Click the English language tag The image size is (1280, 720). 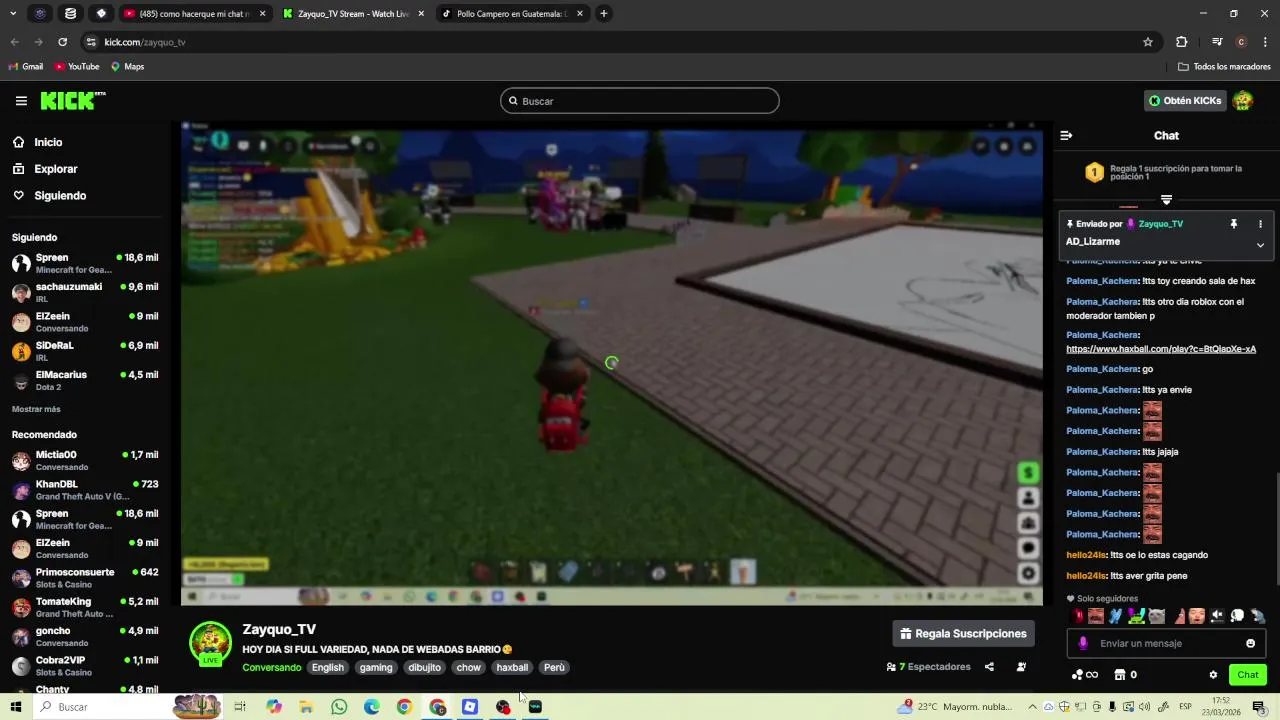pos(327,668)
